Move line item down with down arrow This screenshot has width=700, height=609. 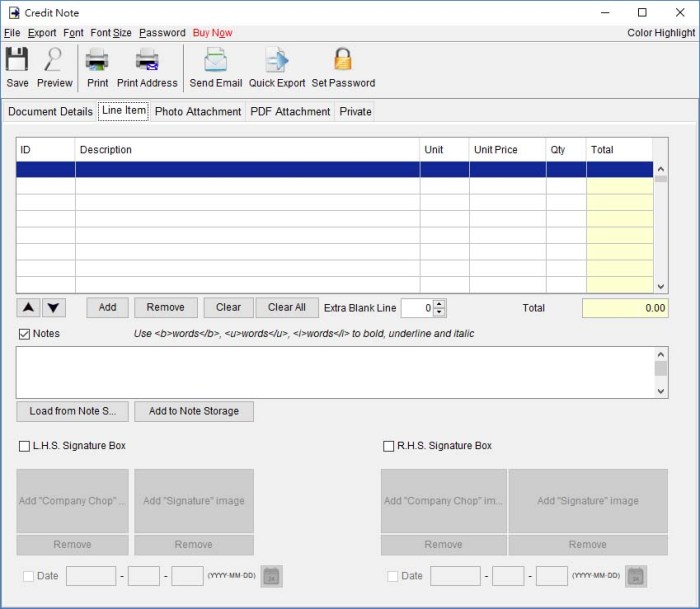click(x=54, y=308)
